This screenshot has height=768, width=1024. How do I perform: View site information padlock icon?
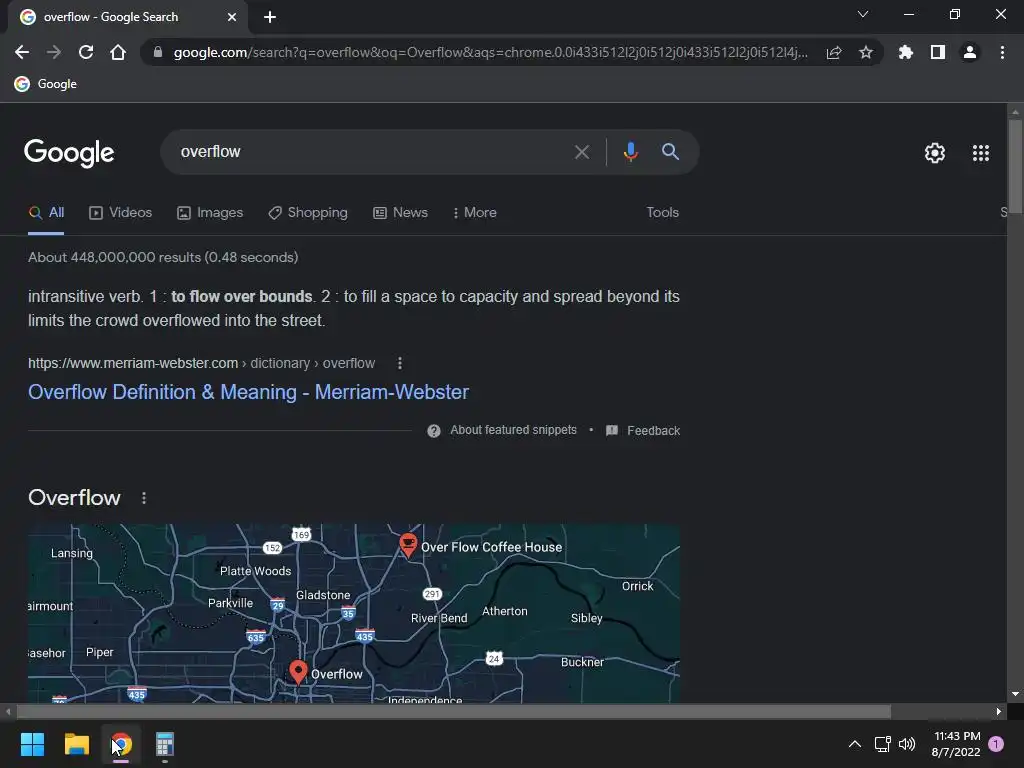157,52
